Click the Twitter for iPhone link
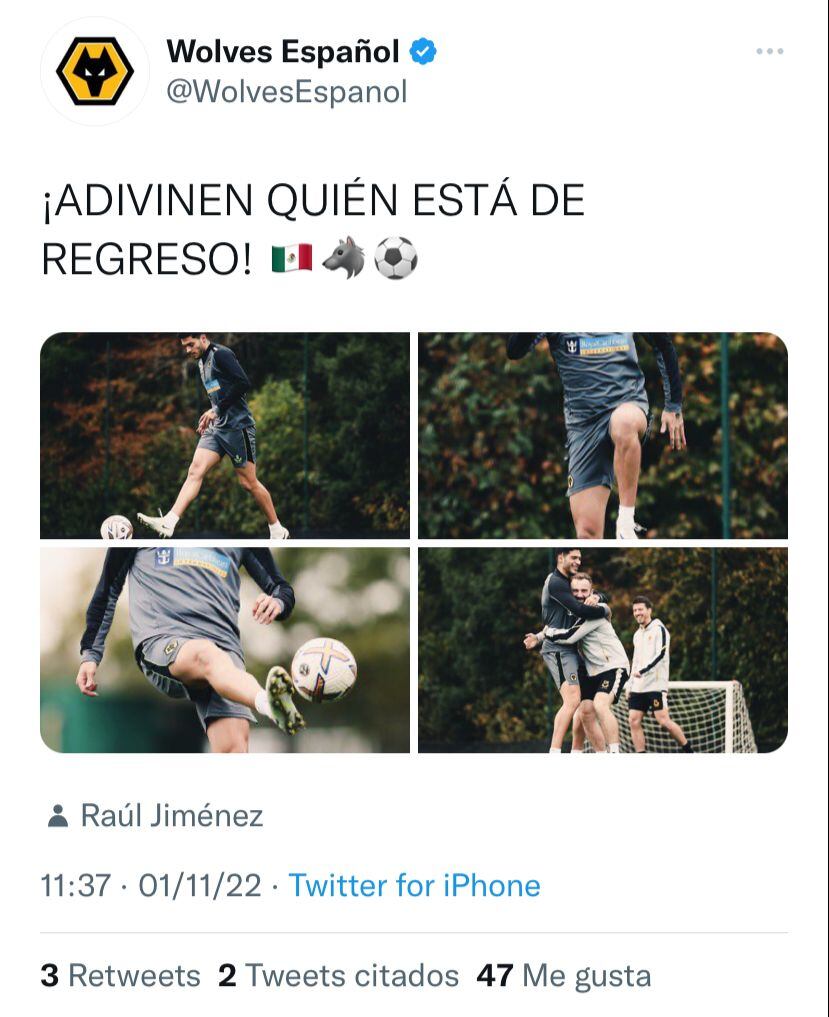This screenshot has width=829, height=1017. [x=414, y=885]
